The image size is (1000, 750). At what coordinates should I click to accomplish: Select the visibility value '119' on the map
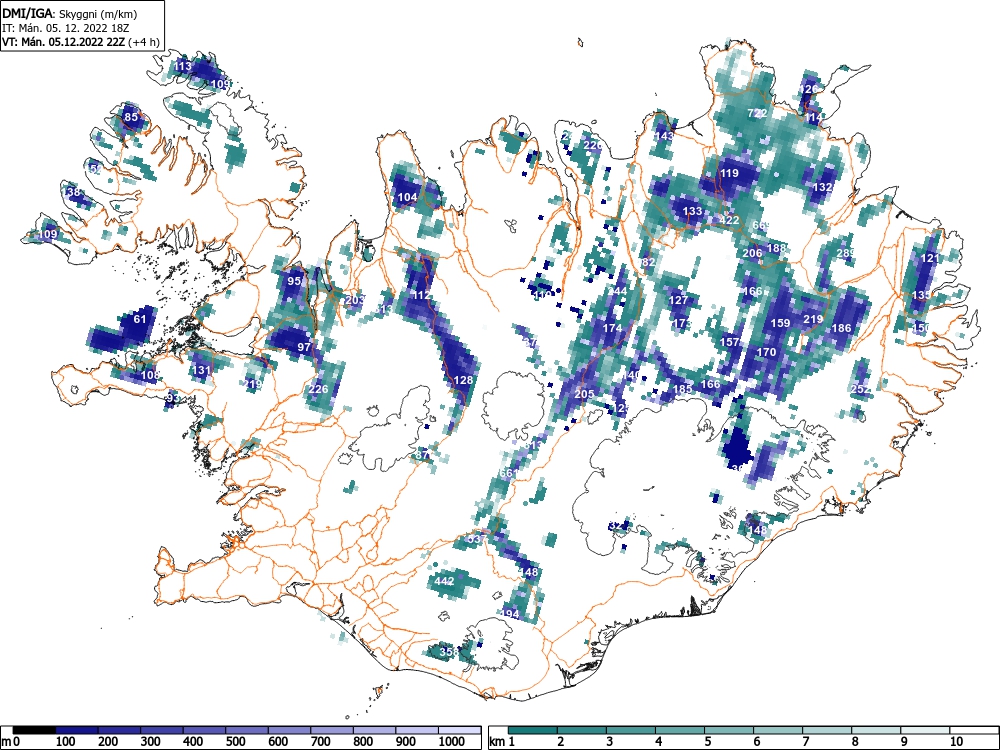pos(729,173)
